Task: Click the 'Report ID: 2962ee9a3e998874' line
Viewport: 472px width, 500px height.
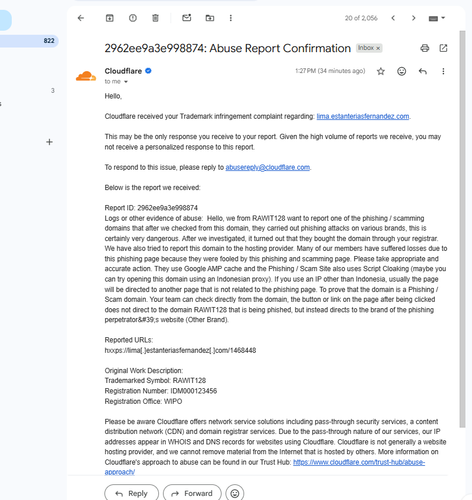Action: [151, 208]
